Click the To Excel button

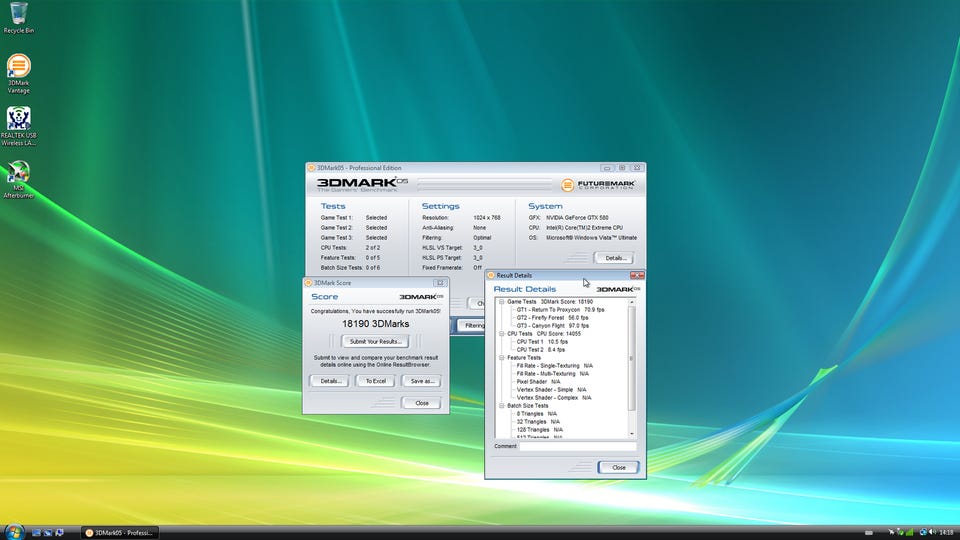point(375,381)
